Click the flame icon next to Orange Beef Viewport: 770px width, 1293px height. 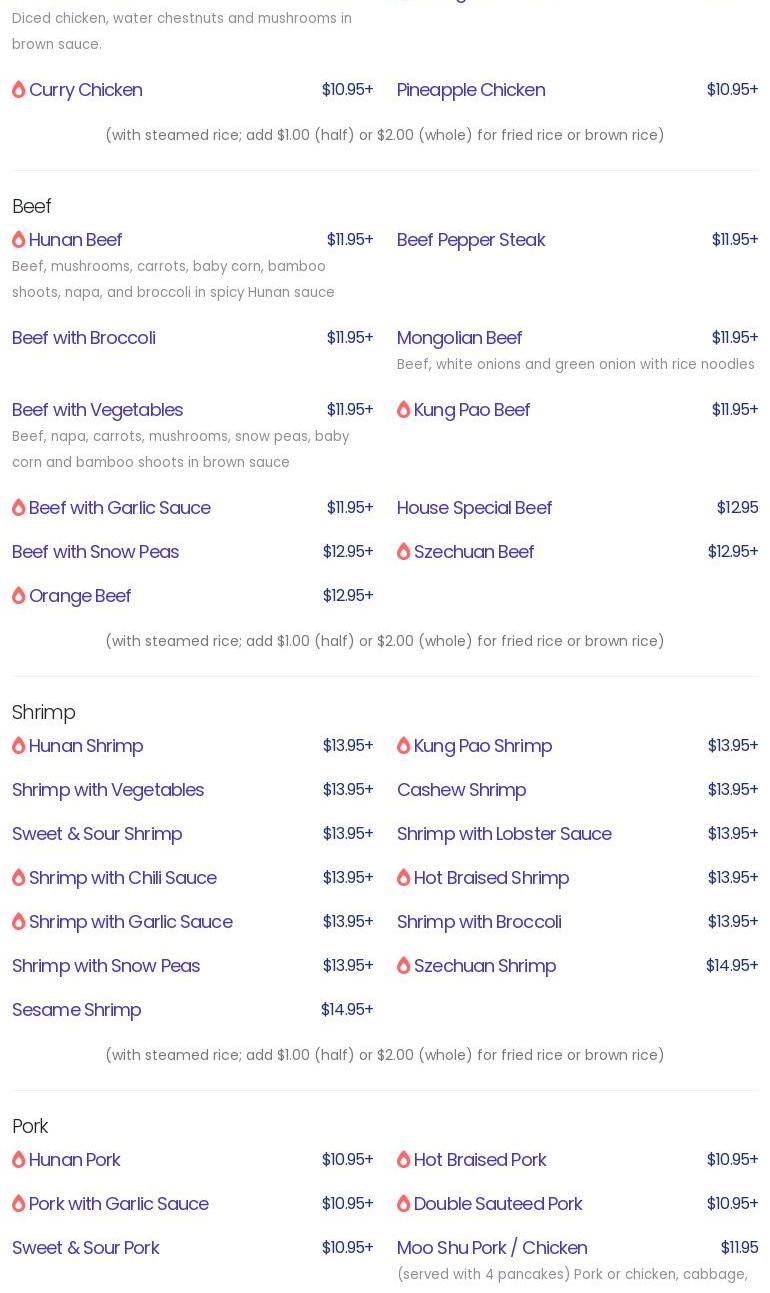[18, 596]
